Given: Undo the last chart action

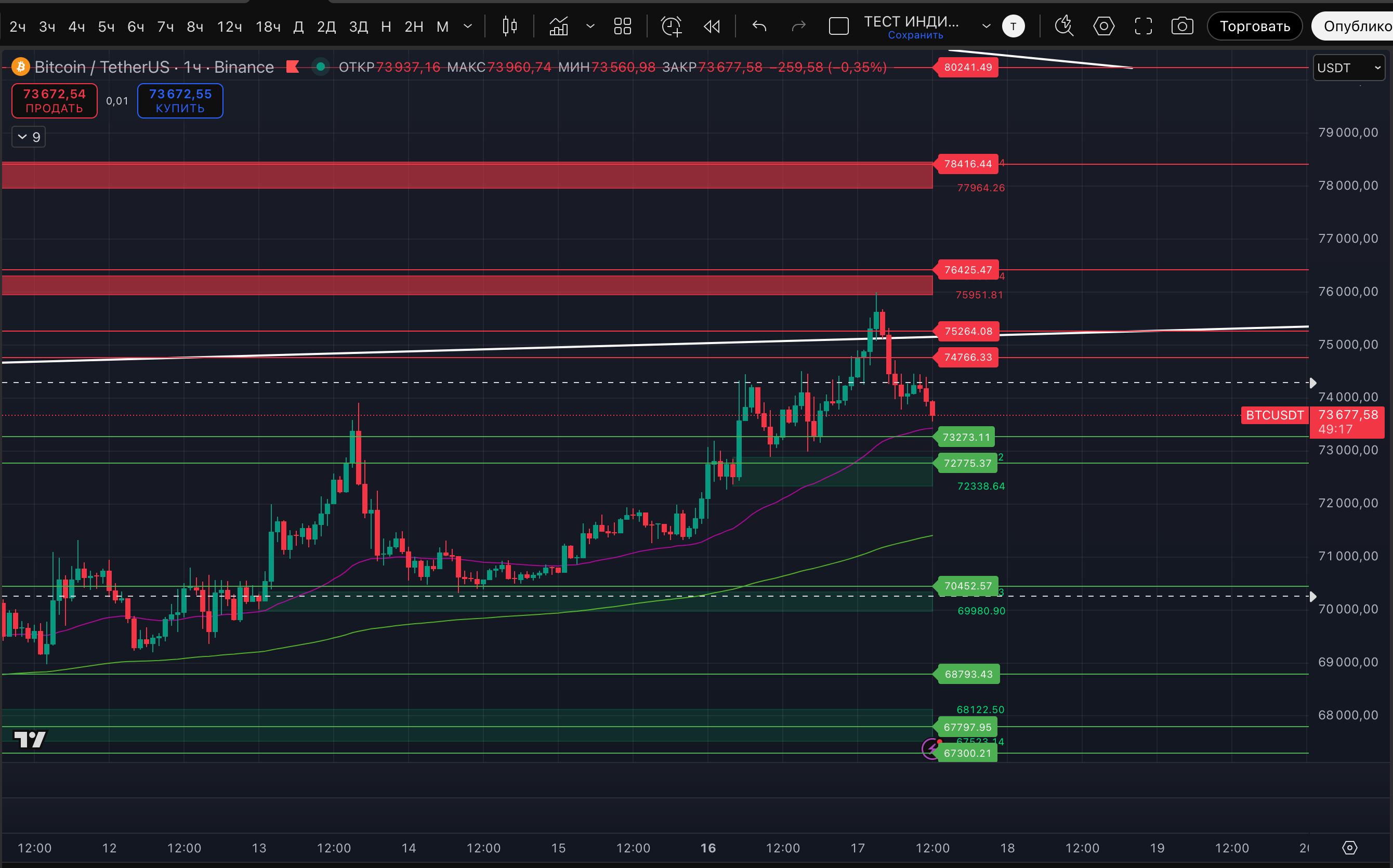Looking at the screenshot, I should [x=759, y=27].
